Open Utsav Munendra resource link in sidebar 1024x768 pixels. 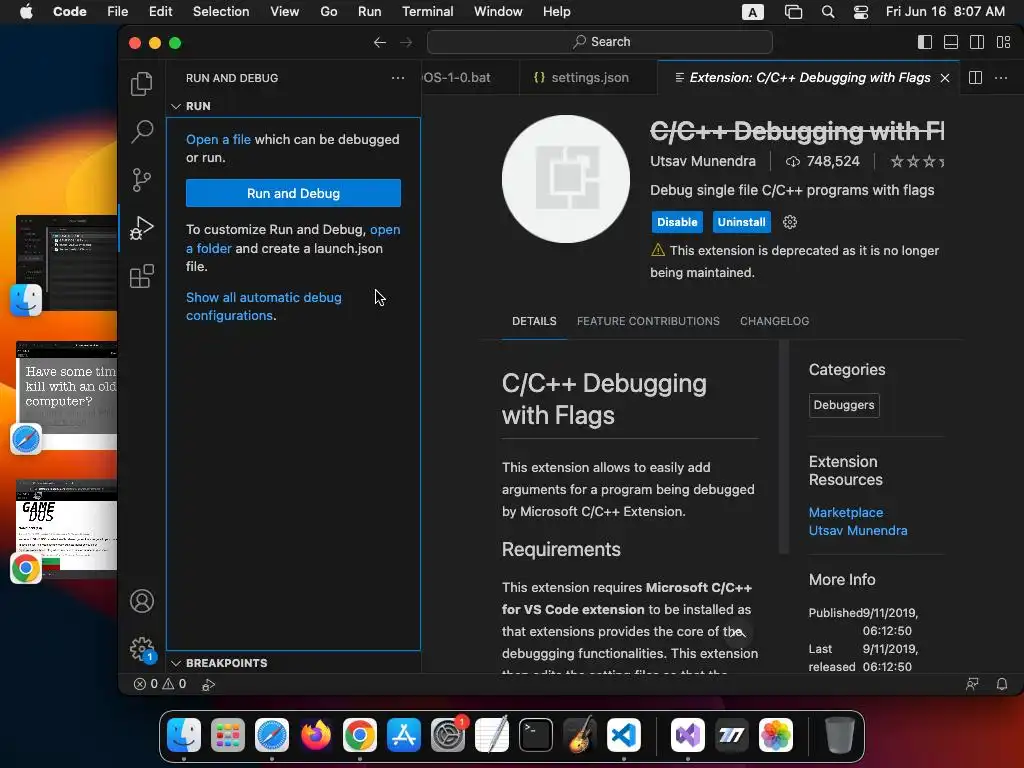tap(857, 530)
